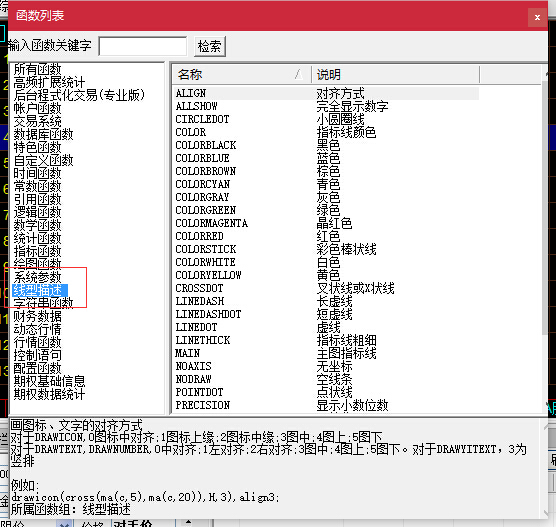Select the COLORGREEN function row

(326, 210)
